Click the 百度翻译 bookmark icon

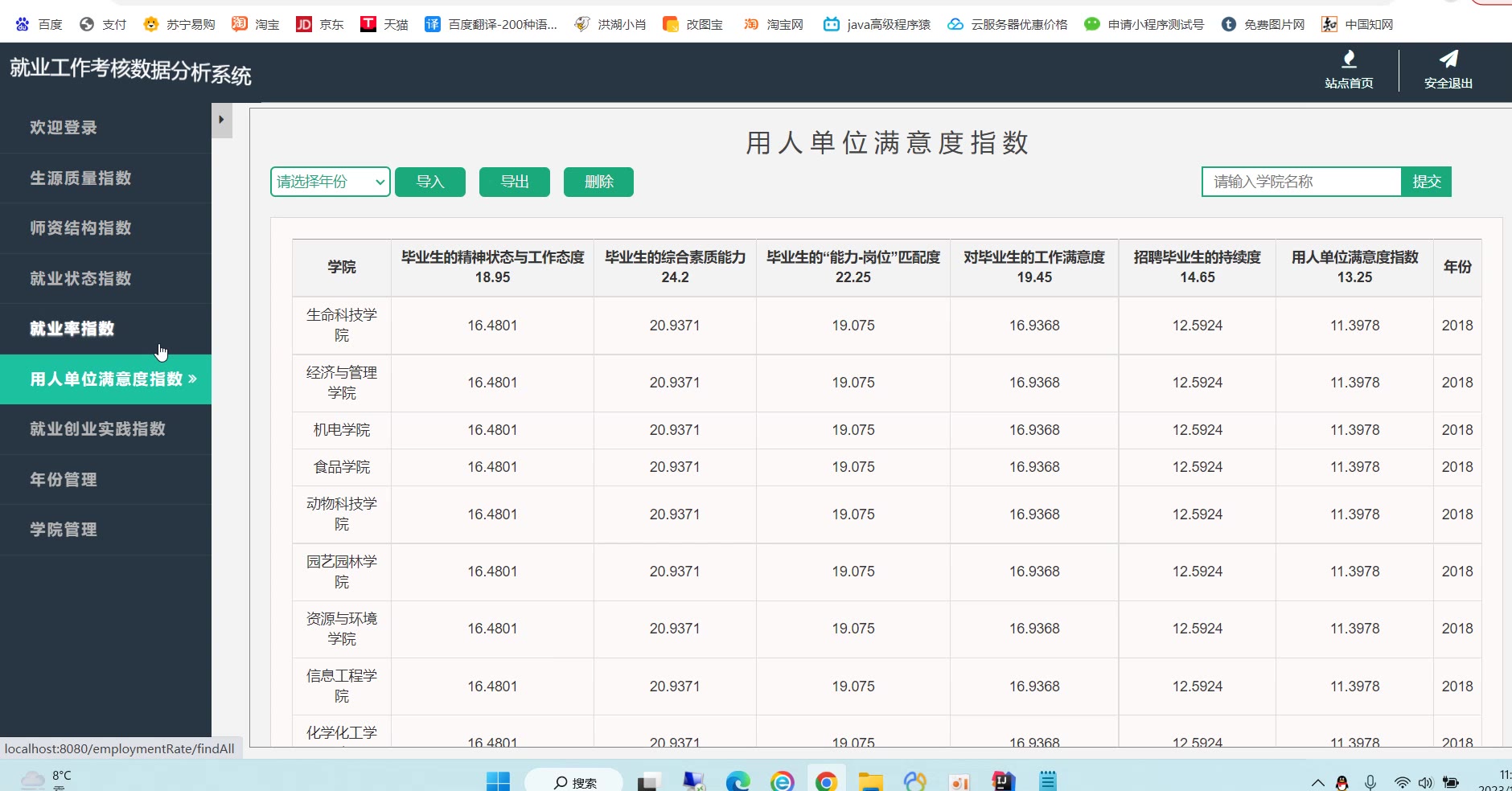(433, 24)
